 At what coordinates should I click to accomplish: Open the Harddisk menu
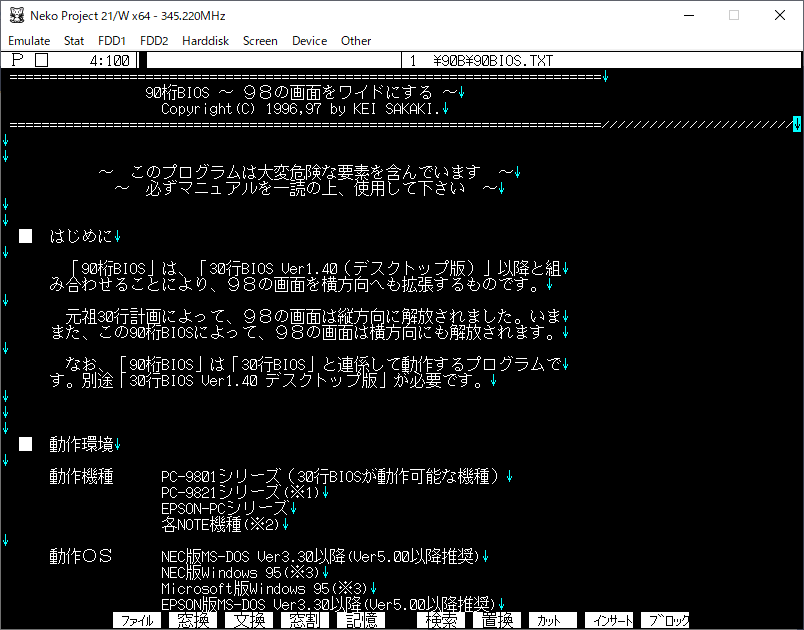(x=205, y=41)
